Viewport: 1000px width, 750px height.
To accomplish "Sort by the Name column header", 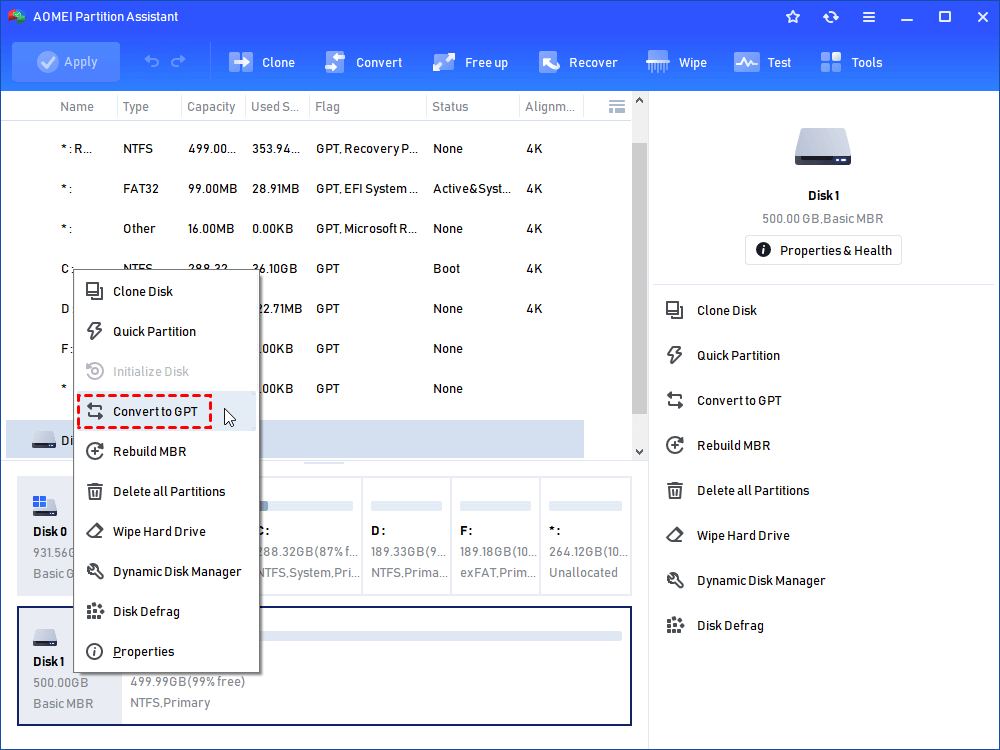I will click(77, 107).
